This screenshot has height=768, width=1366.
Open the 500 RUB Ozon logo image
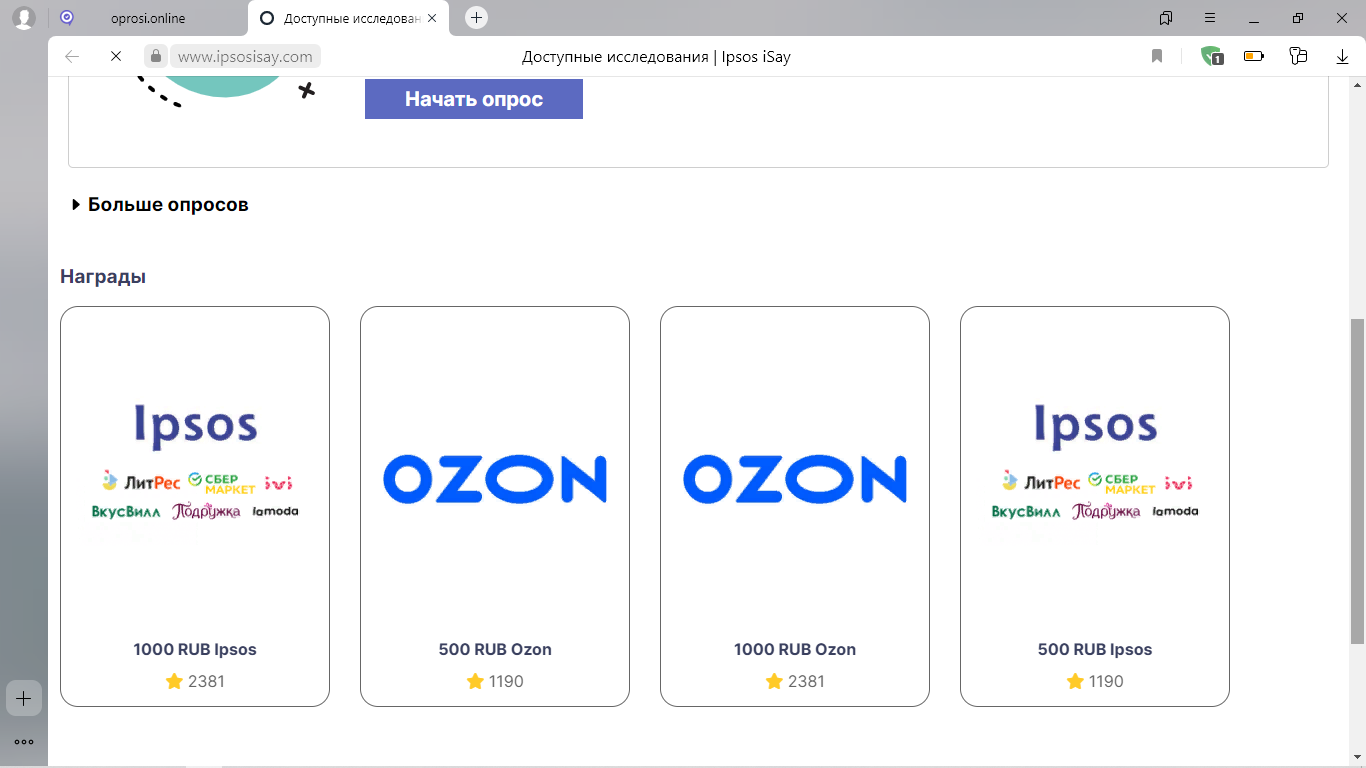(495, 479)
